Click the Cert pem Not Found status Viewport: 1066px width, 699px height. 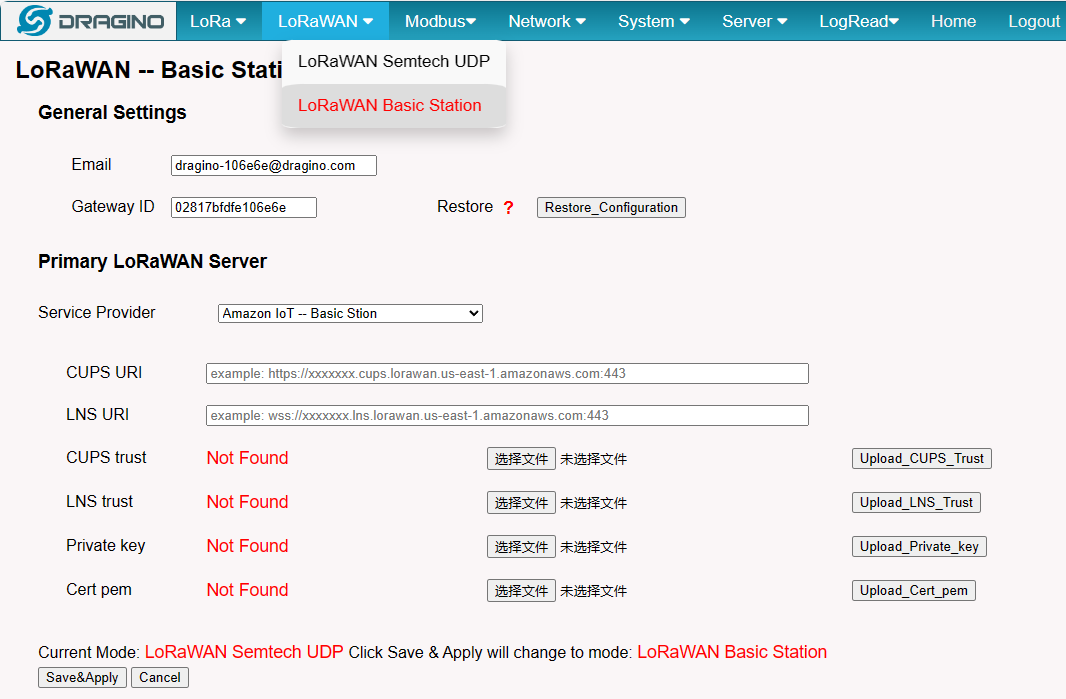click(247, 590)
